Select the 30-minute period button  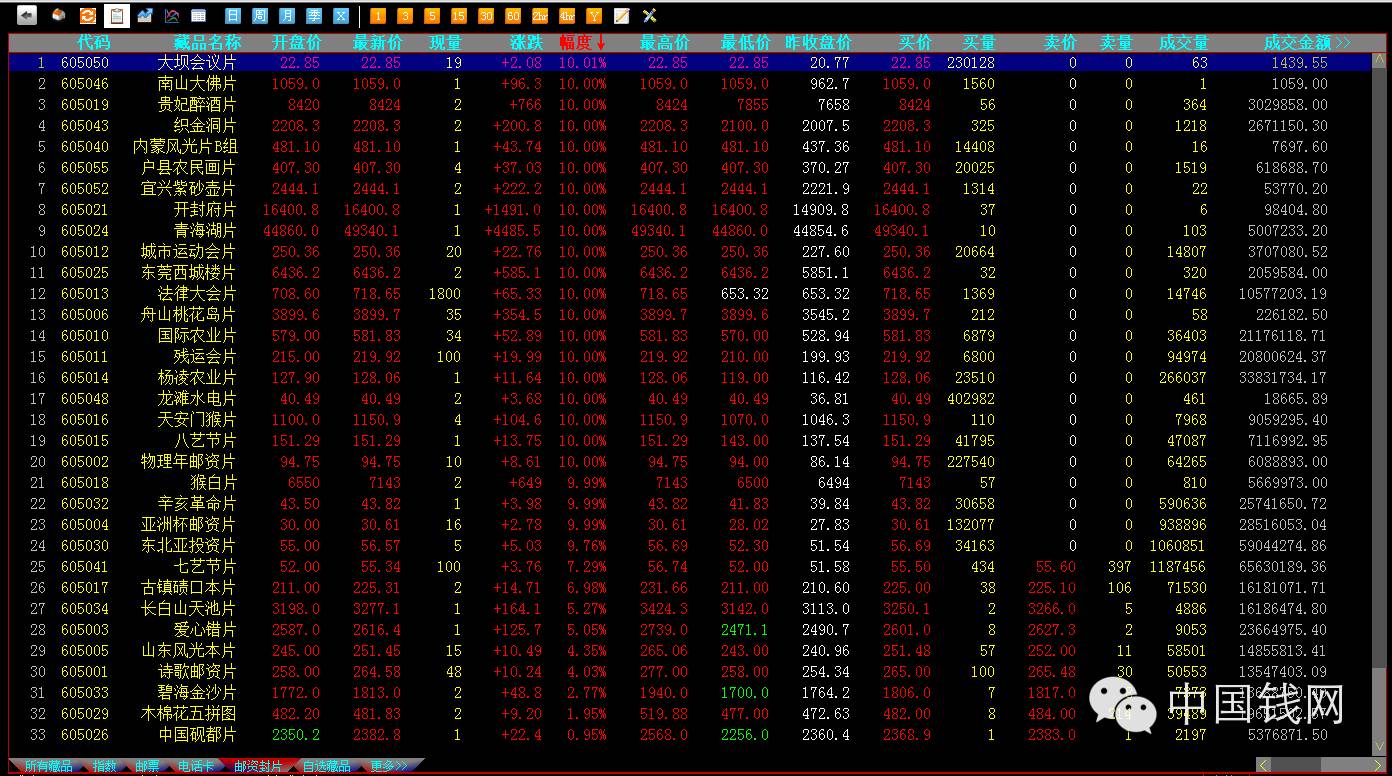tap(486, 16)
